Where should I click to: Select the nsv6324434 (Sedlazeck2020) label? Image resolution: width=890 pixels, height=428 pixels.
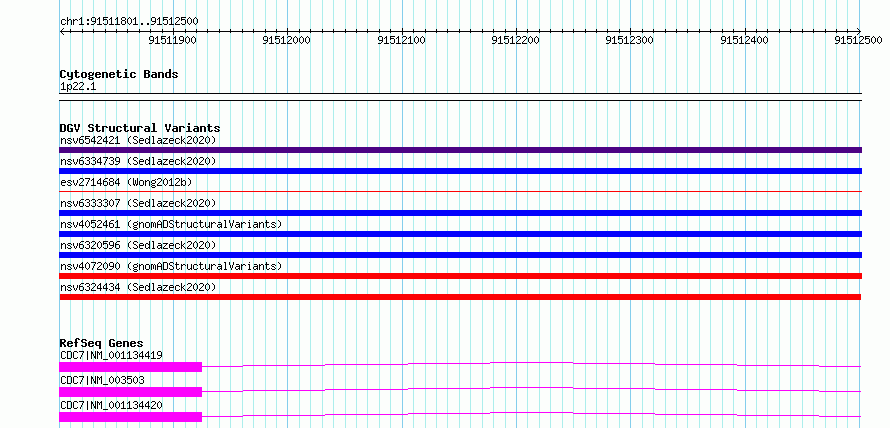tap(138, 287)
